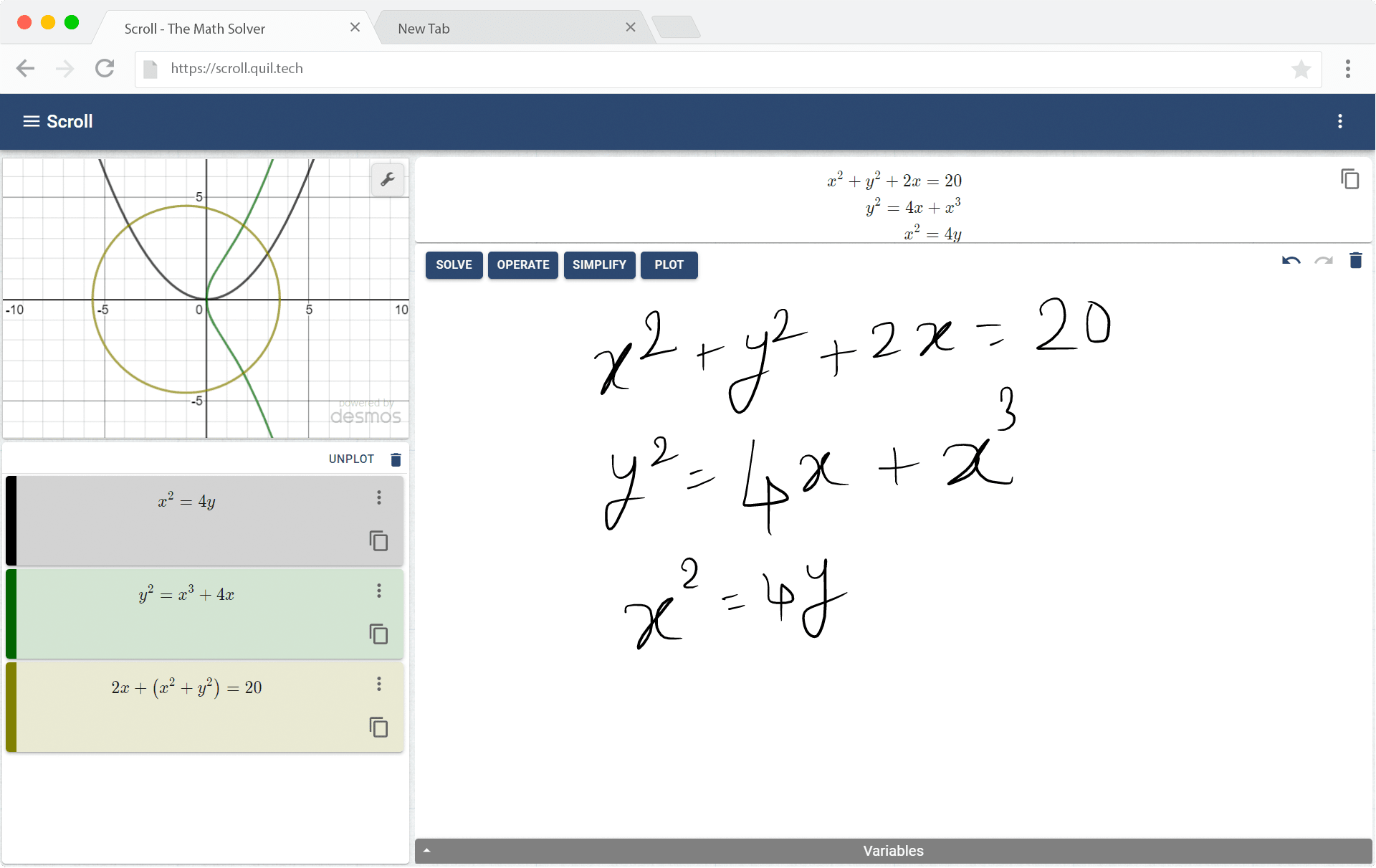Copy the y² = x³ + 4x equation card

pyautogui.click(x=378, y=634)
